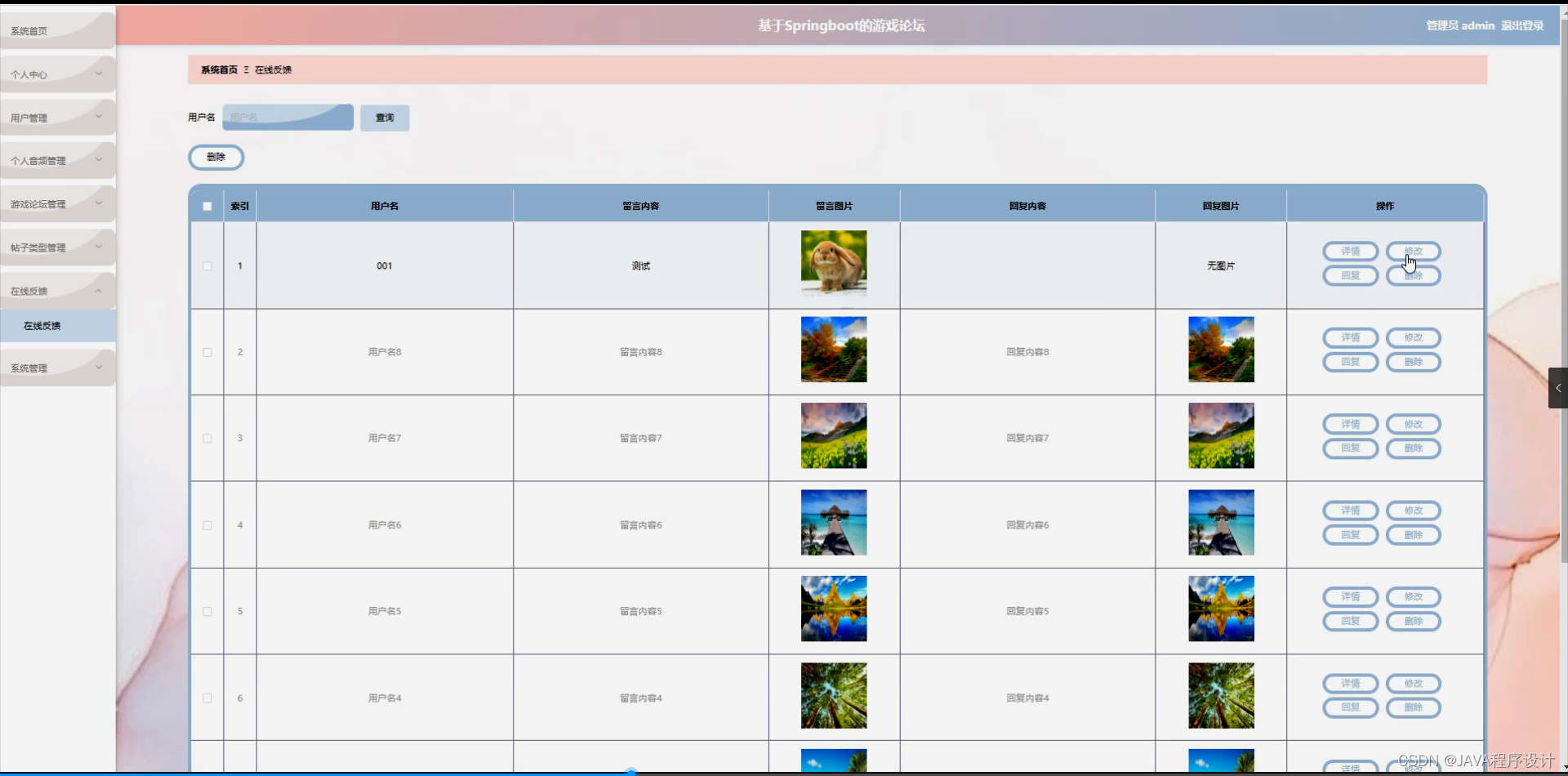Collapse the 在线反馈 sidebar group
1568x776 pixels.
tap(57, 291)
